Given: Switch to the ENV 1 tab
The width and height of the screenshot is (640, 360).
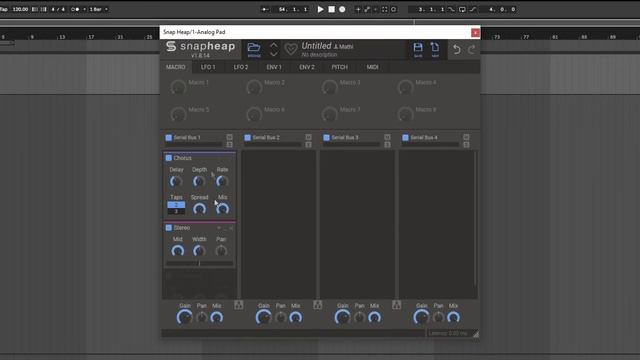Looking at the screenshot, I should tap(274, 67).
